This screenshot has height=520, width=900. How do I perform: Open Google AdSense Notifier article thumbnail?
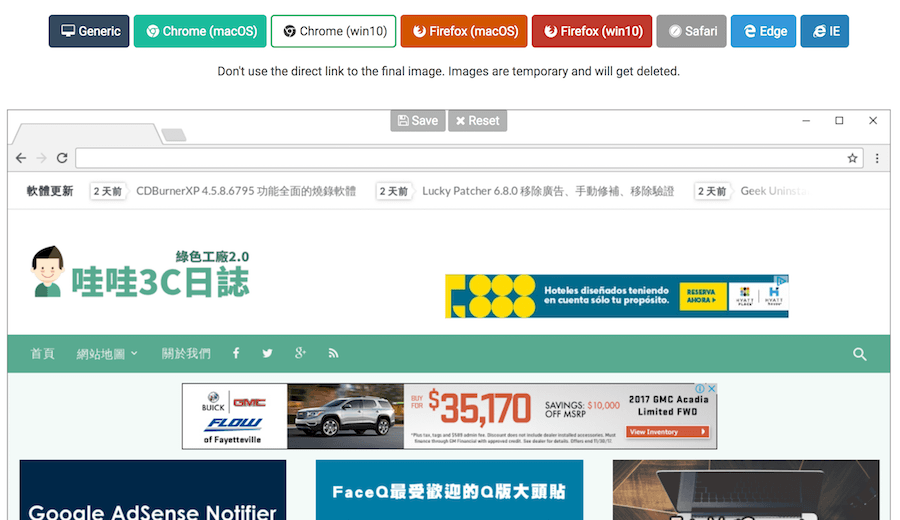tap(153, 490)
